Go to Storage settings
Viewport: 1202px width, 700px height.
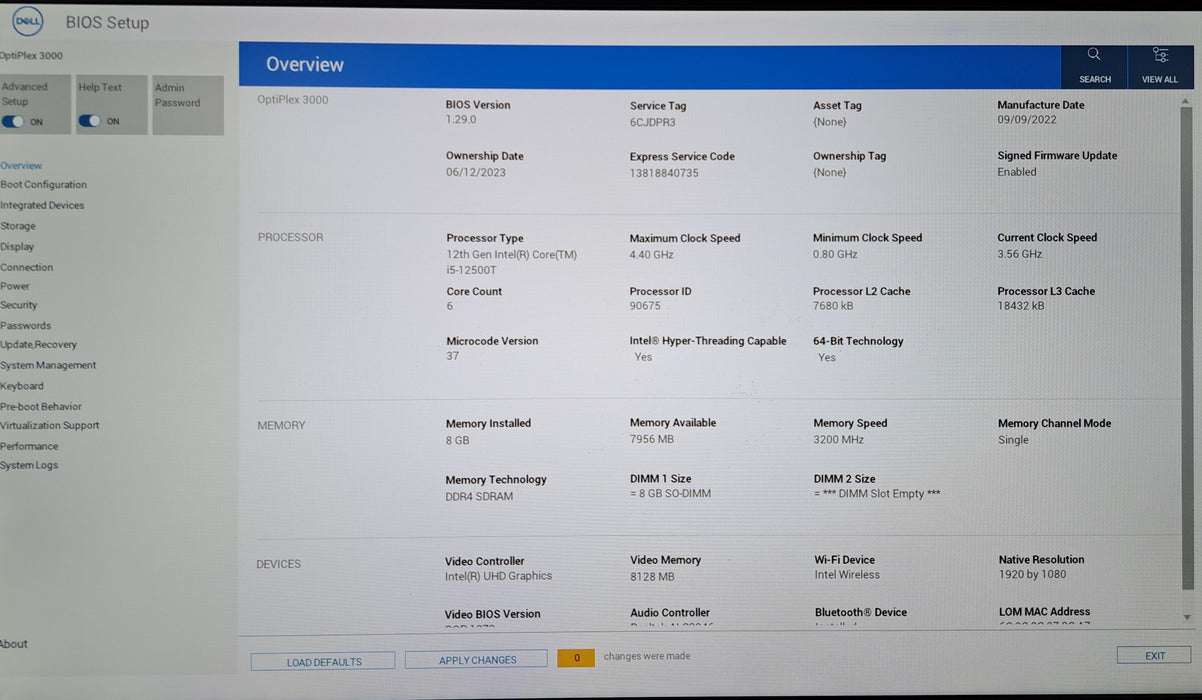coord(18,226)
